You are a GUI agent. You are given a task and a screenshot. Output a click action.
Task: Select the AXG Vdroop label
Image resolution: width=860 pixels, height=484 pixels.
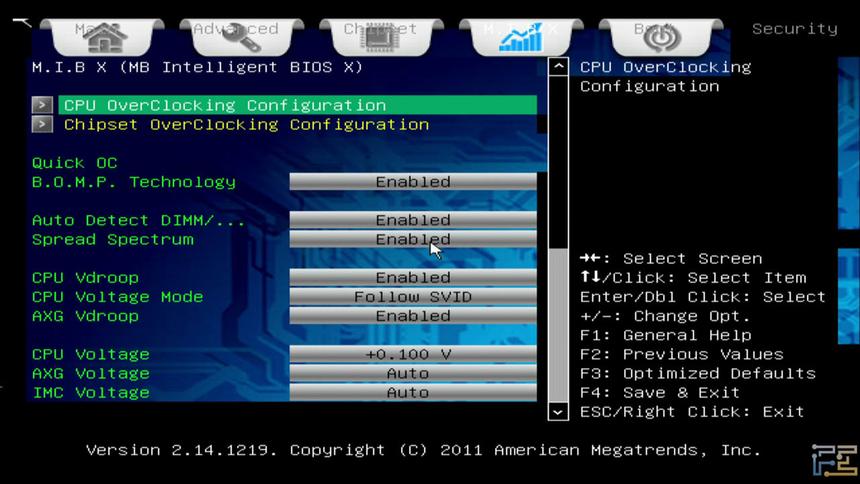click(x=86, y=316)
